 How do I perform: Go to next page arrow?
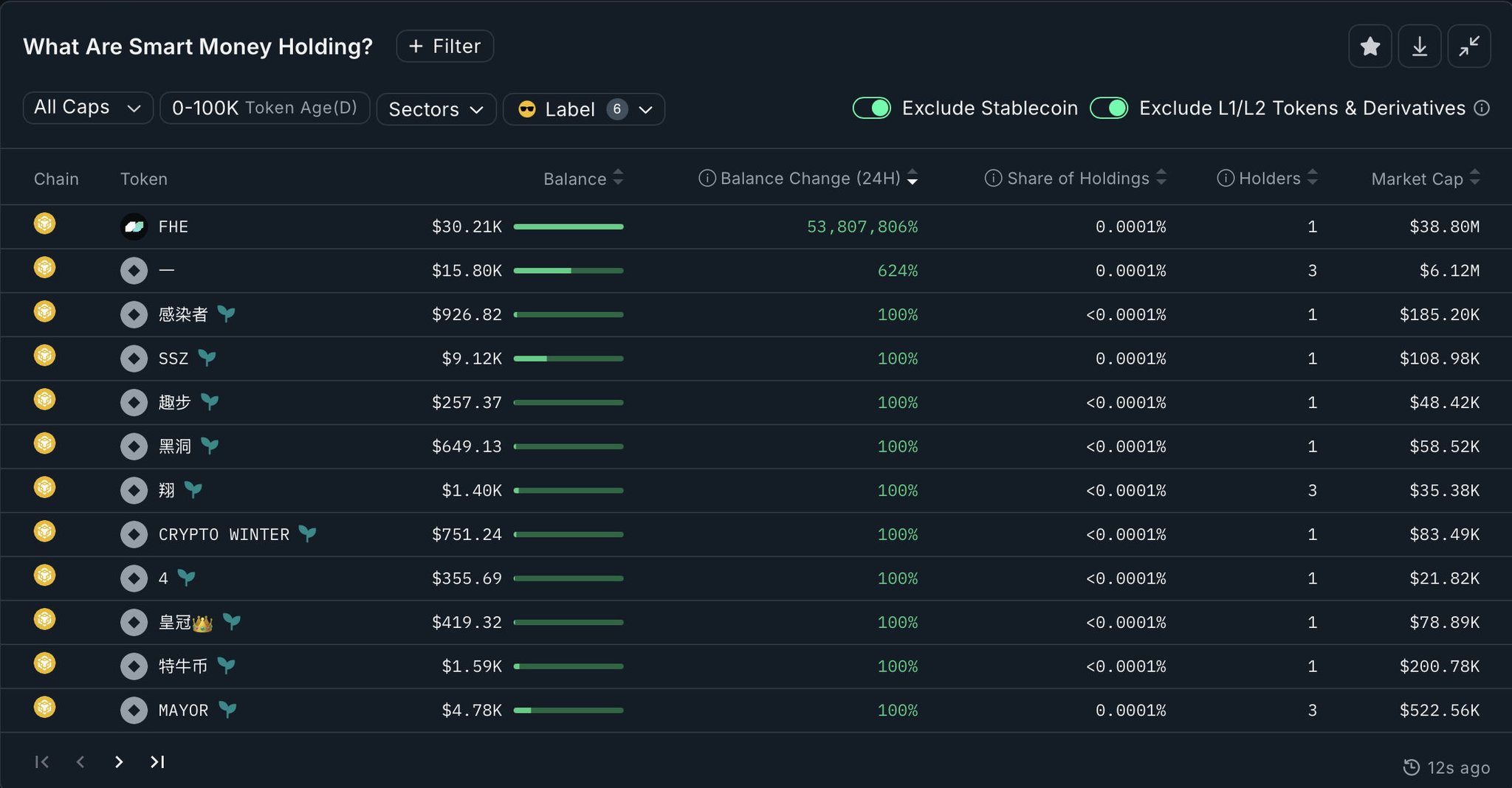(119, 761)
